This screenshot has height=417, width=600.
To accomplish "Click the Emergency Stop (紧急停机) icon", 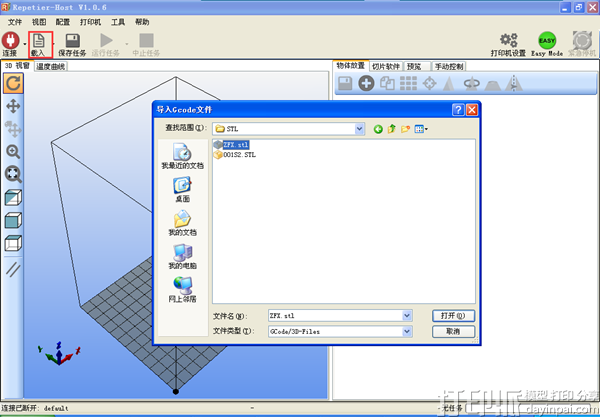I will (582, 40).
